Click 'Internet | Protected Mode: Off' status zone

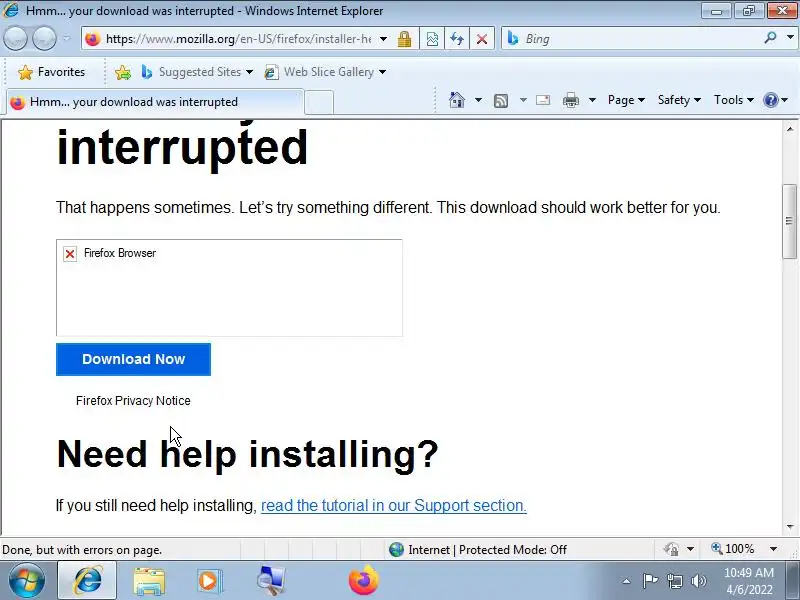tap(478, 549)
